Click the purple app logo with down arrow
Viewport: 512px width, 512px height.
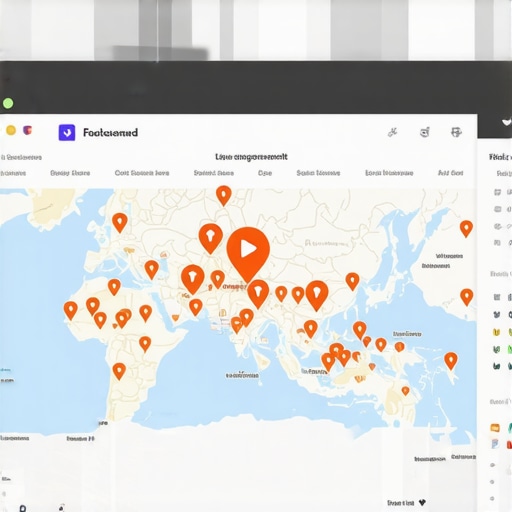click(67, 132)
